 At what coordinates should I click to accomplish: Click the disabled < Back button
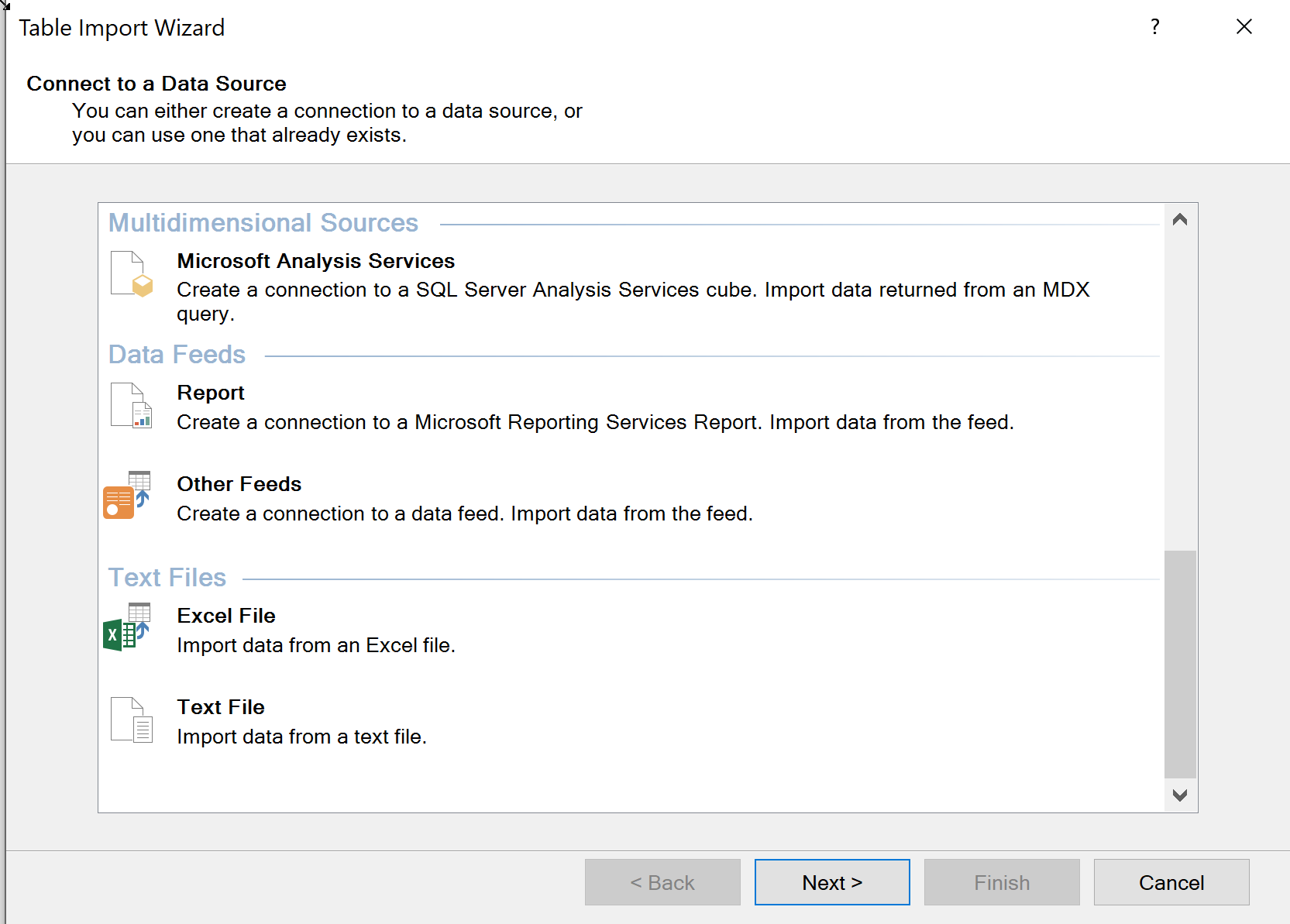coord(662,882)
